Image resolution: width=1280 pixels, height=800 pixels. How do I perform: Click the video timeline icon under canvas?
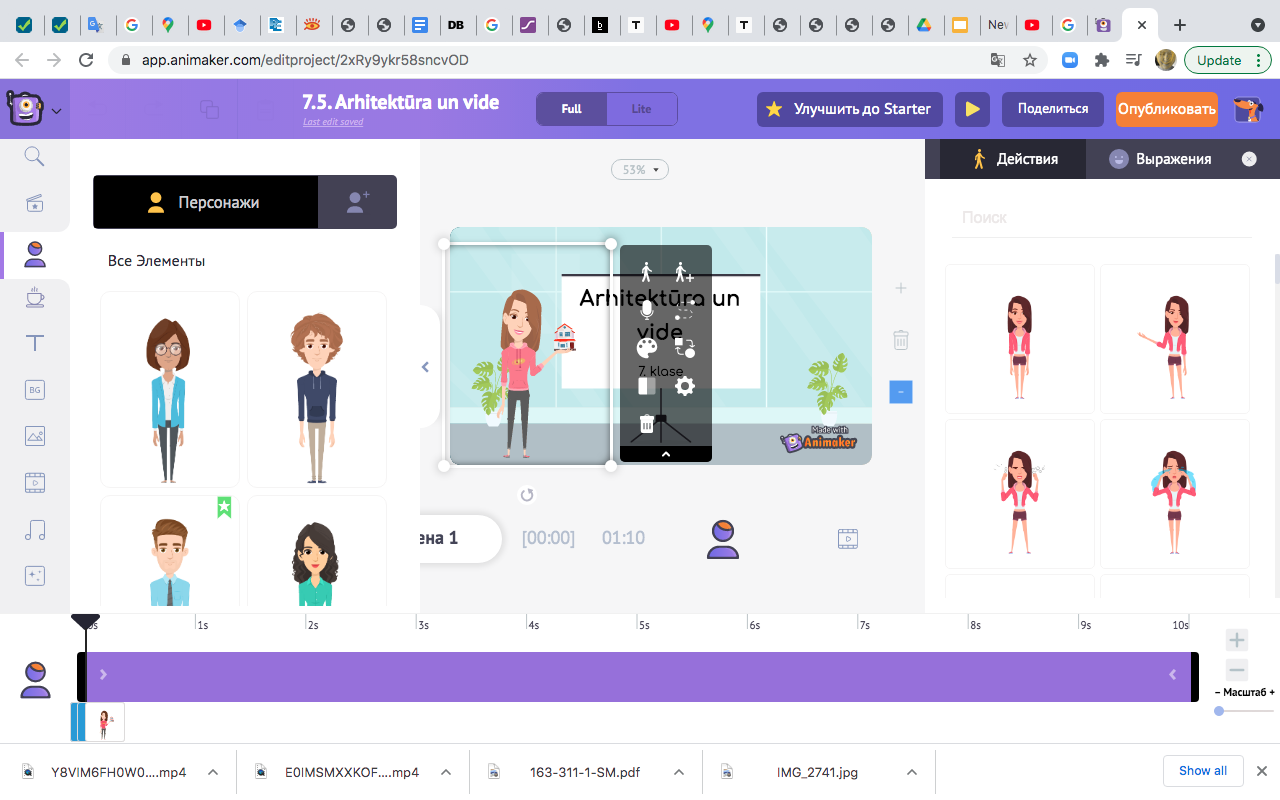tap(848, 539)
